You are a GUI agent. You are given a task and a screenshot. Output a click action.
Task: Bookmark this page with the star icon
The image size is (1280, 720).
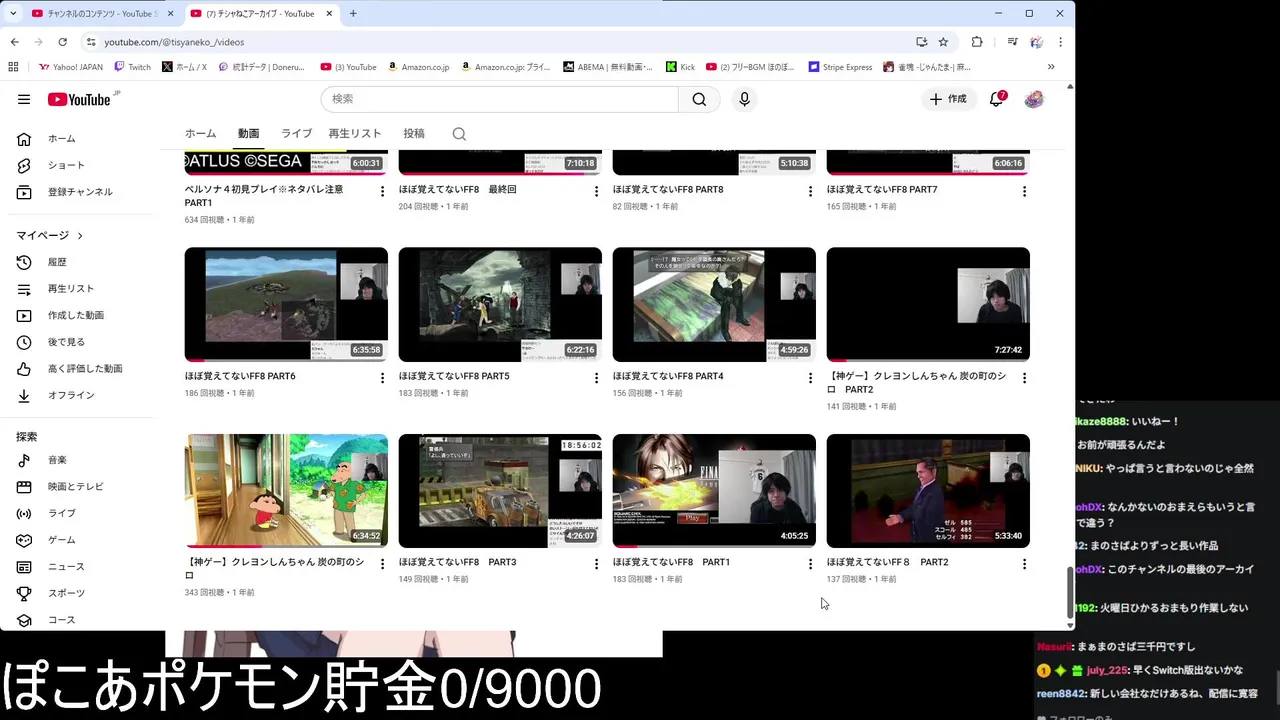click(x=943, y=42)
